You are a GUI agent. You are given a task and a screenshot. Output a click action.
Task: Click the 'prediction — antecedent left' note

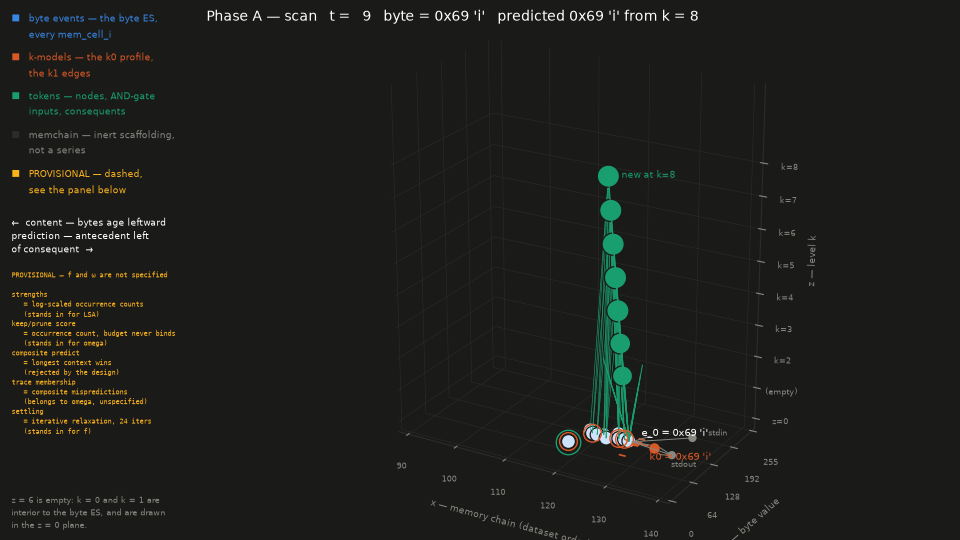(x=80, y=236)
